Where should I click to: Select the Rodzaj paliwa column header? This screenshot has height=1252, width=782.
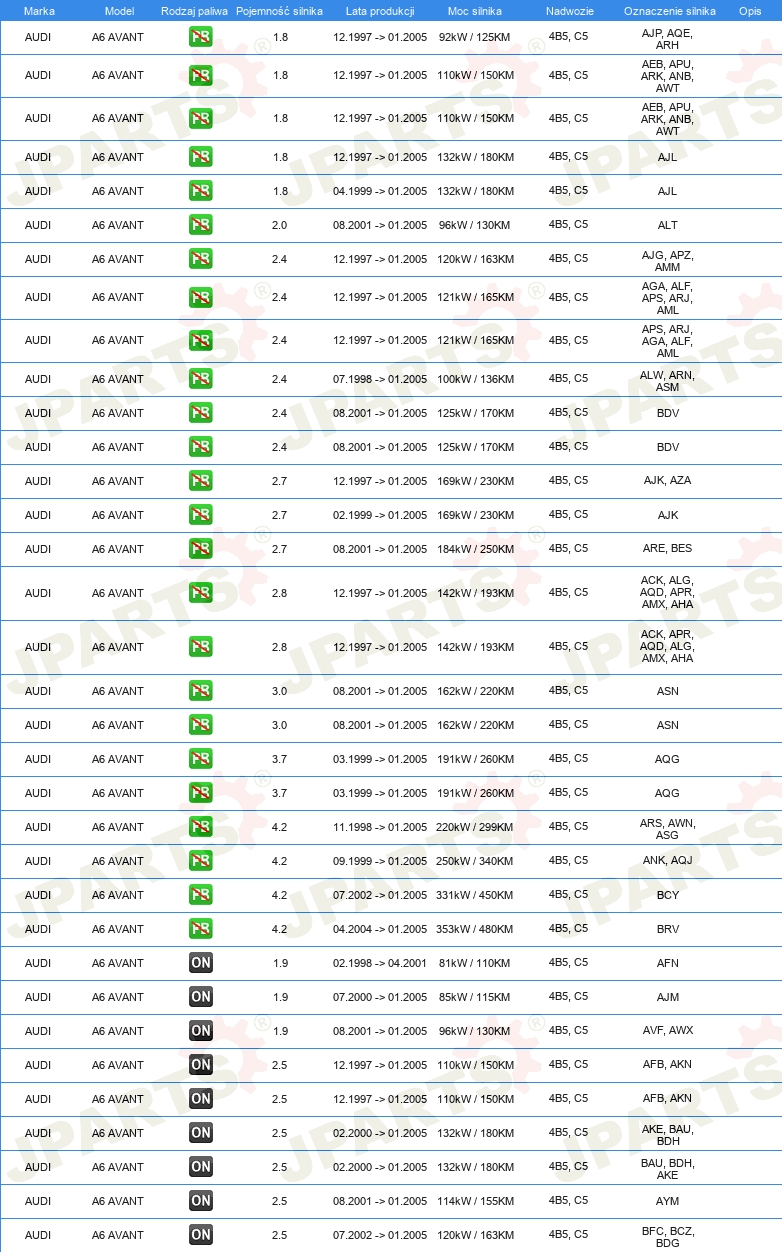click(194, 10)
